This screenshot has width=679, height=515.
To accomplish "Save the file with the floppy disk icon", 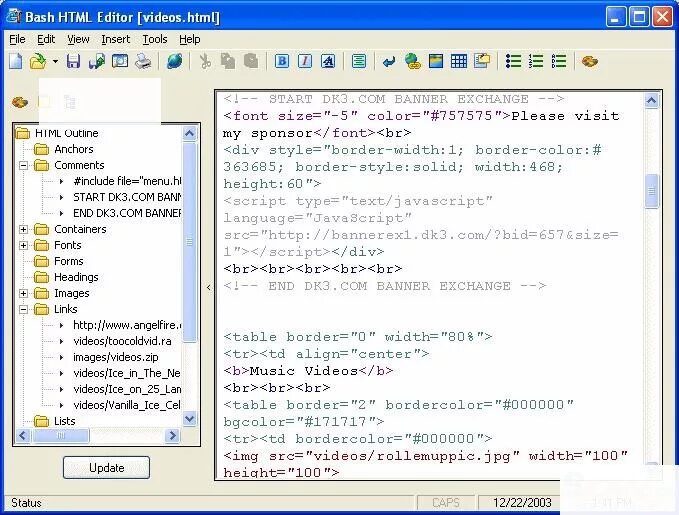I will (73, 61).
